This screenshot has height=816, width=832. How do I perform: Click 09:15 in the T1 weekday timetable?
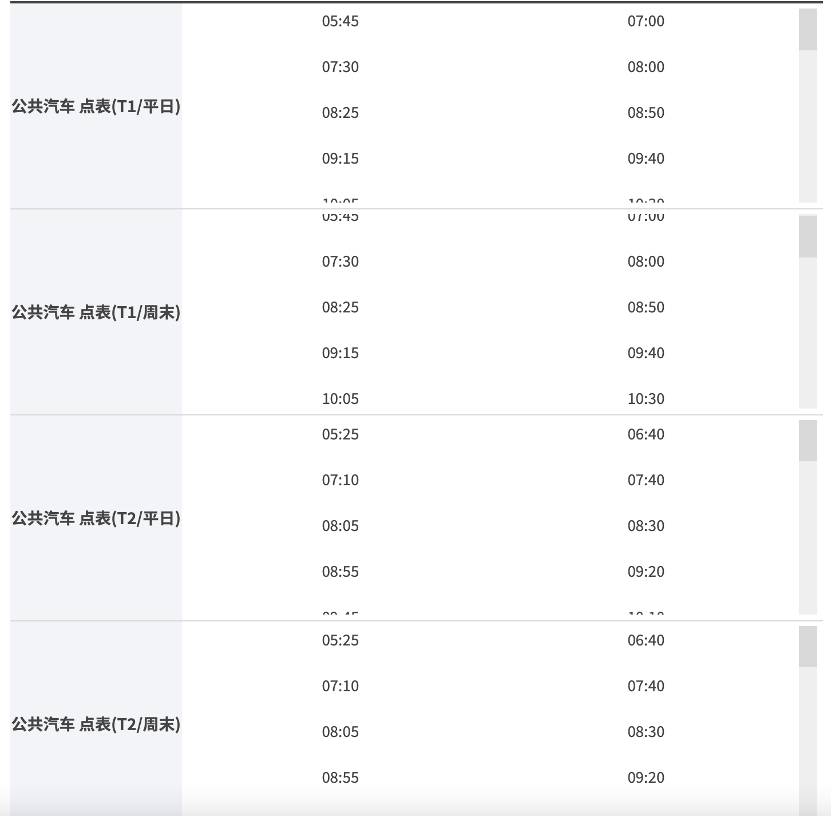click(x=340, y=158)
